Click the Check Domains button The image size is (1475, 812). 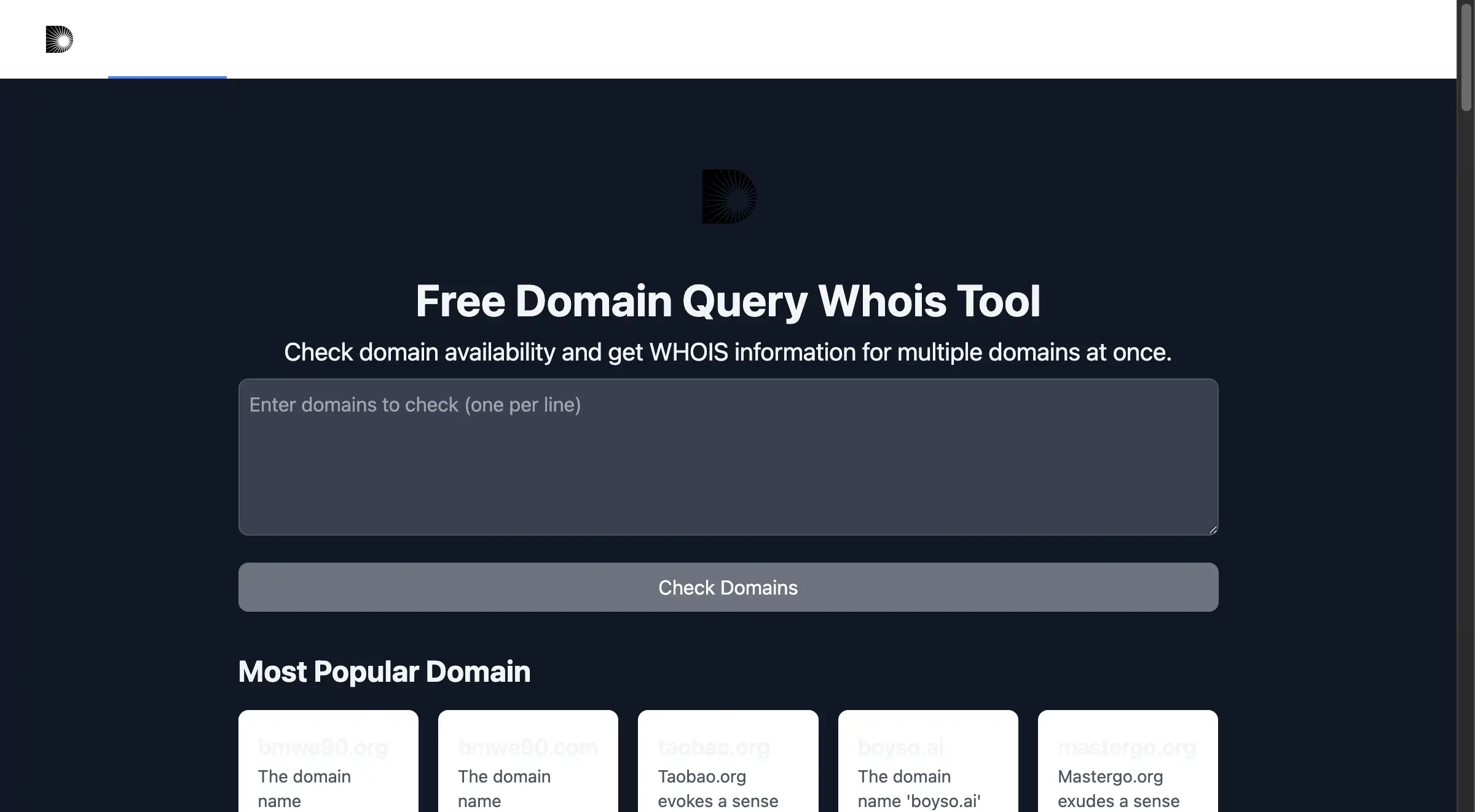728,587
